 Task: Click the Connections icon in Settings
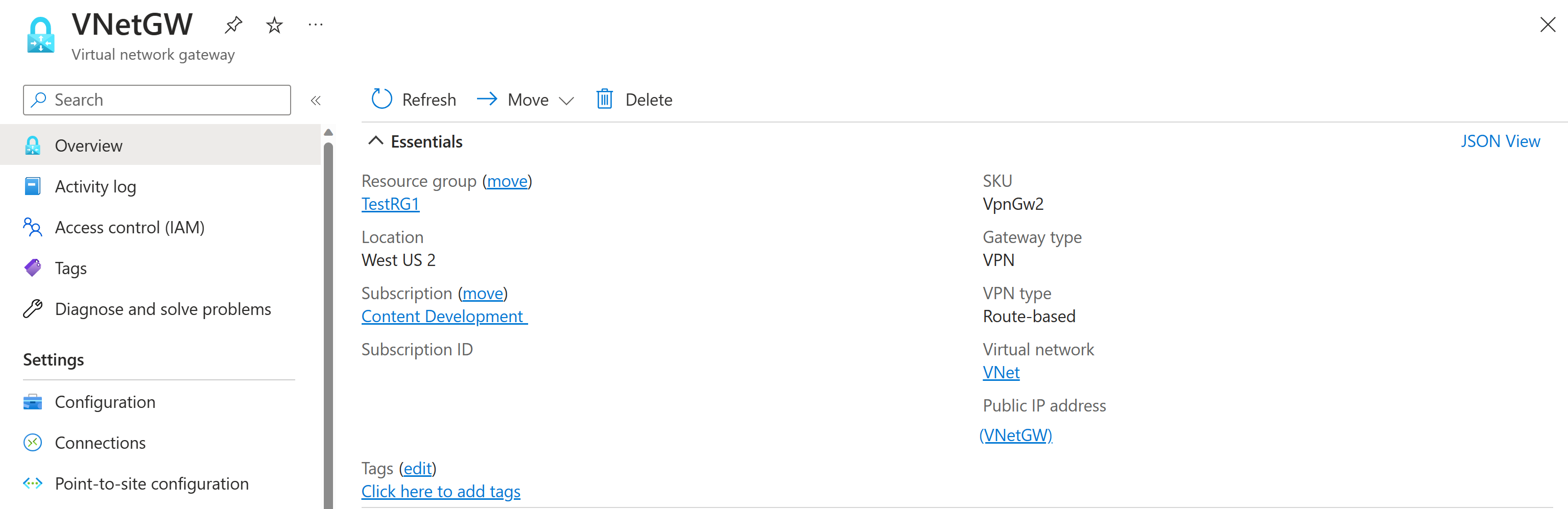click(x=33, y=443)
